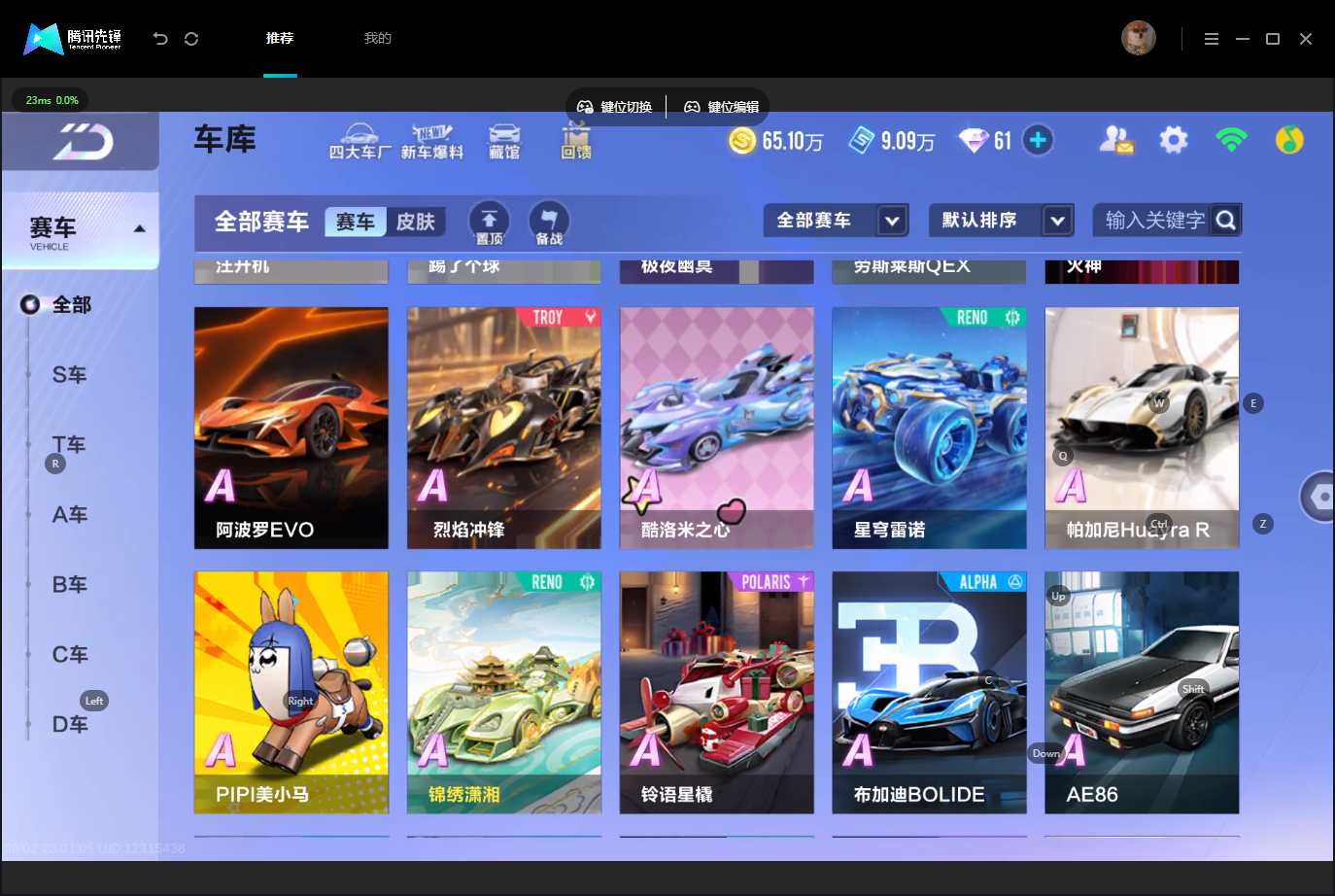
Task: Click the 置顶 pin-to-top button
Action: click(490, 223)
